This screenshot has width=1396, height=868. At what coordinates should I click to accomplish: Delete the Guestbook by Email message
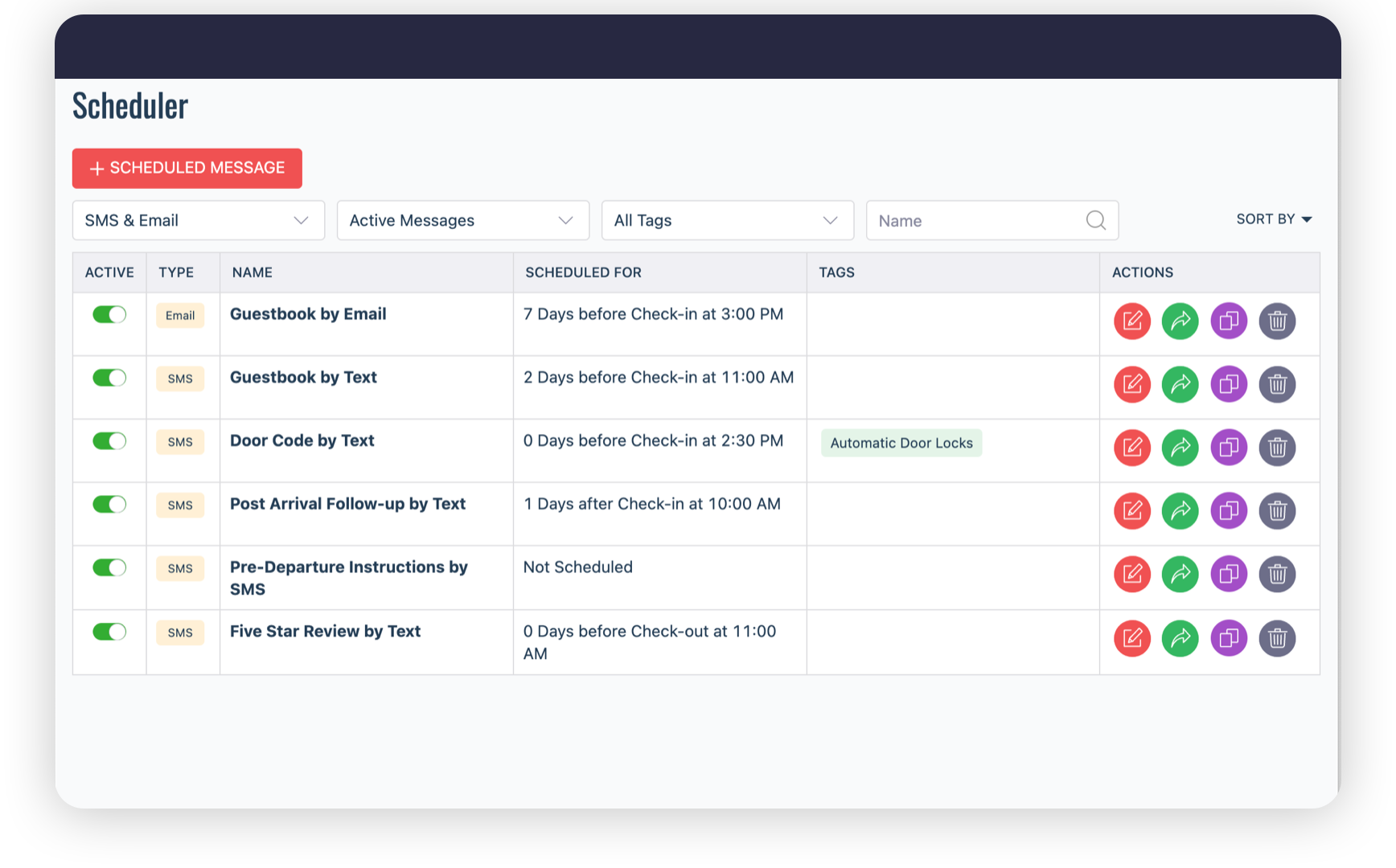(x=1277, y=321)
